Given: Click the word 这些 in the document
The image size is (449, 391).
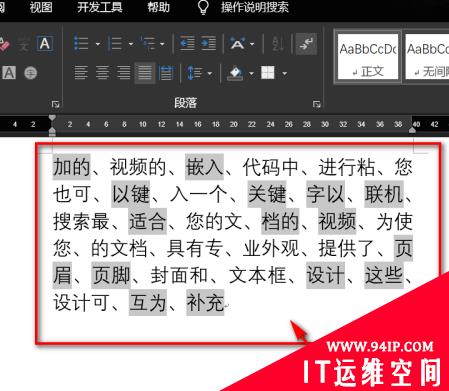Looking at the screenshot, I should click(x=384, y=276).
